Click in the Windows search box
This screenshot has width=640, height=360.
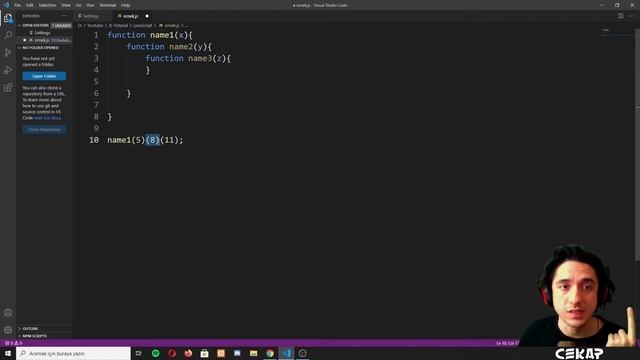coord(73,353)
